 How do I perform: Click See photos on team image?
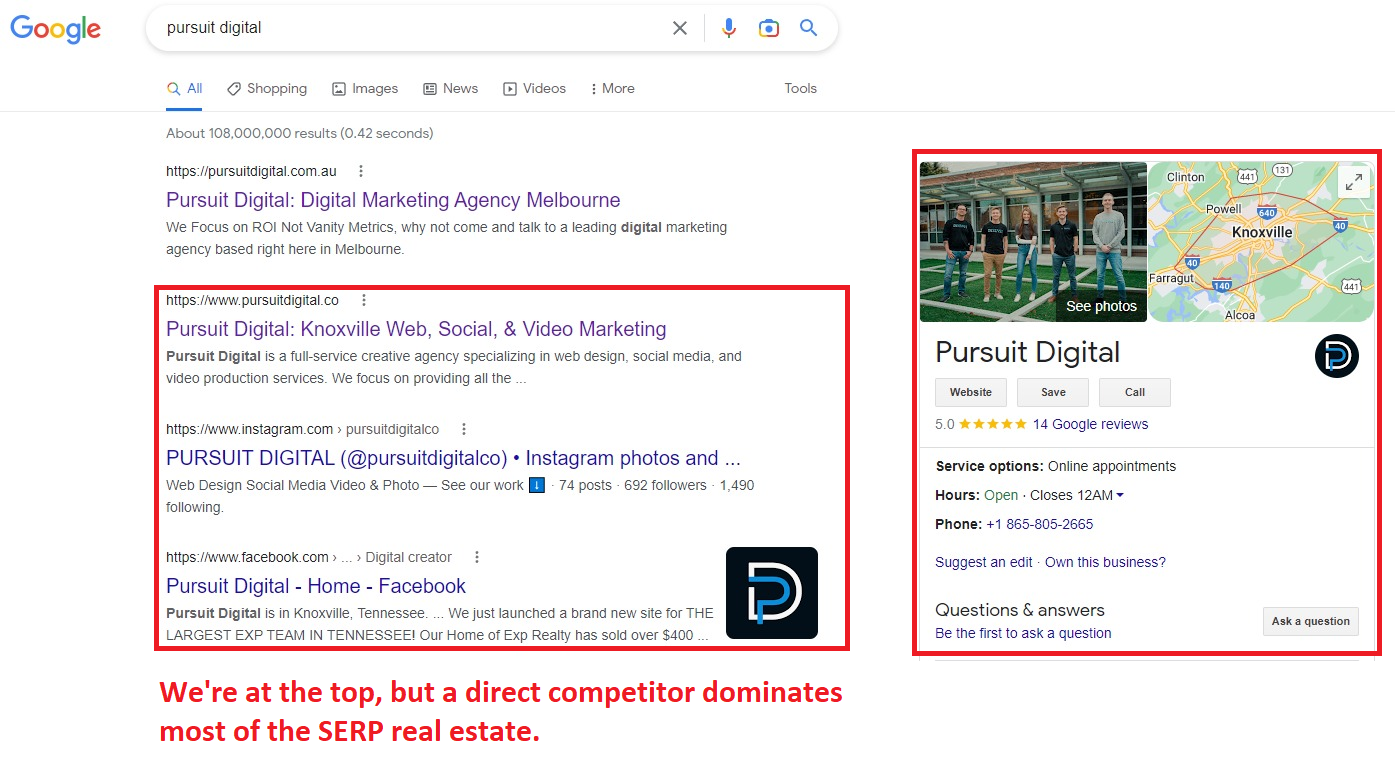1101,306
